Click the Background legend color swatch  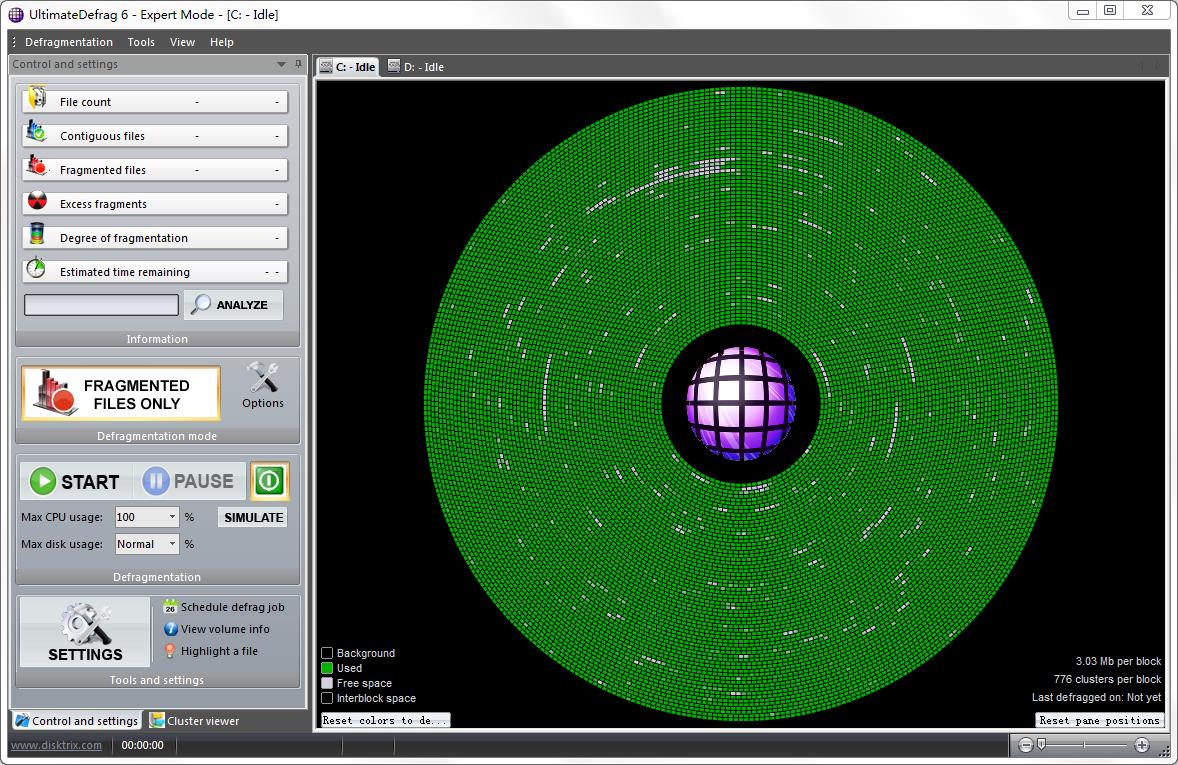tap(327, 653)
